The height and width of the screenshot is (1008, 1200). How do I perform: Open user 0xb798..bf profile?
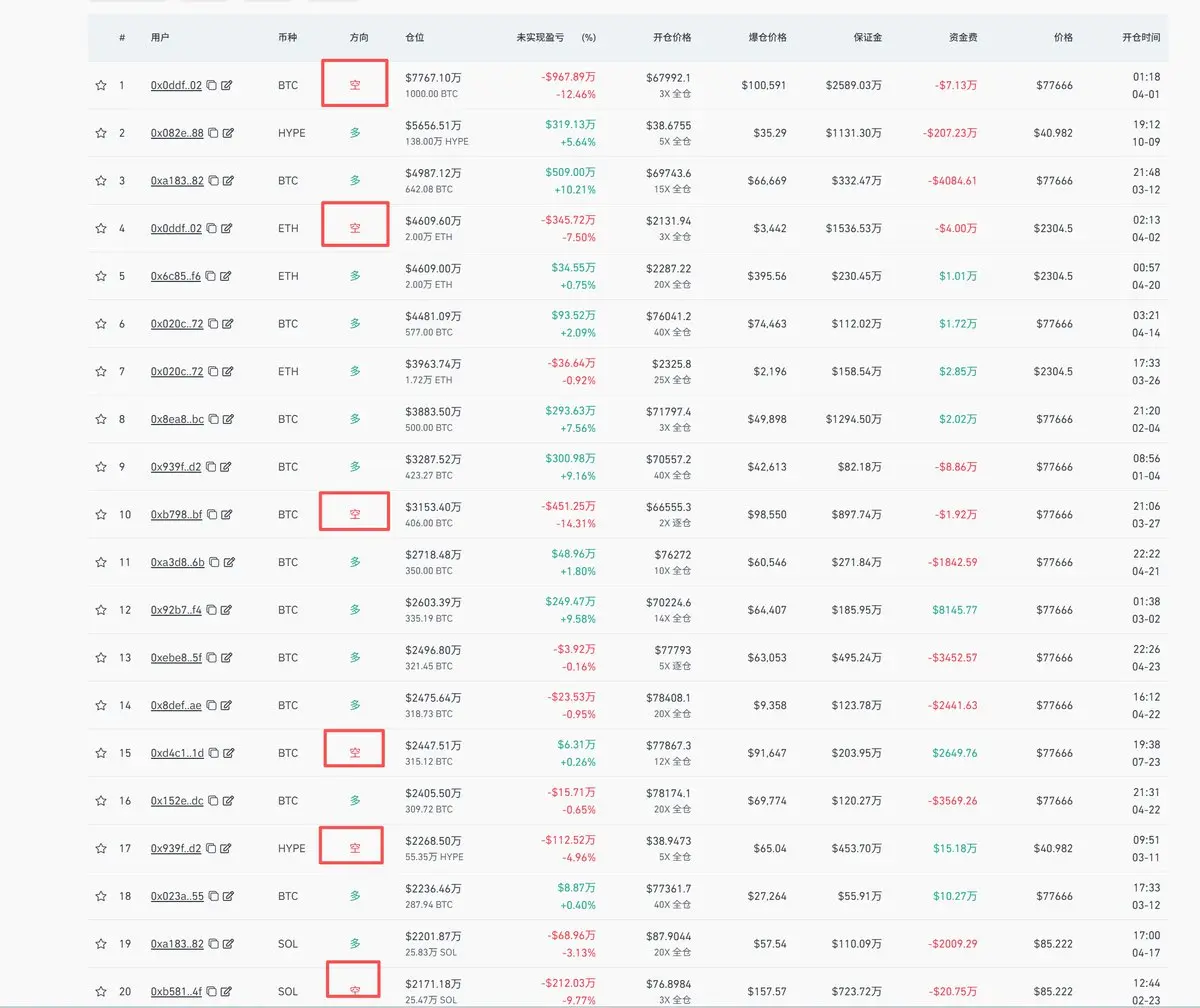pos(176,515)
